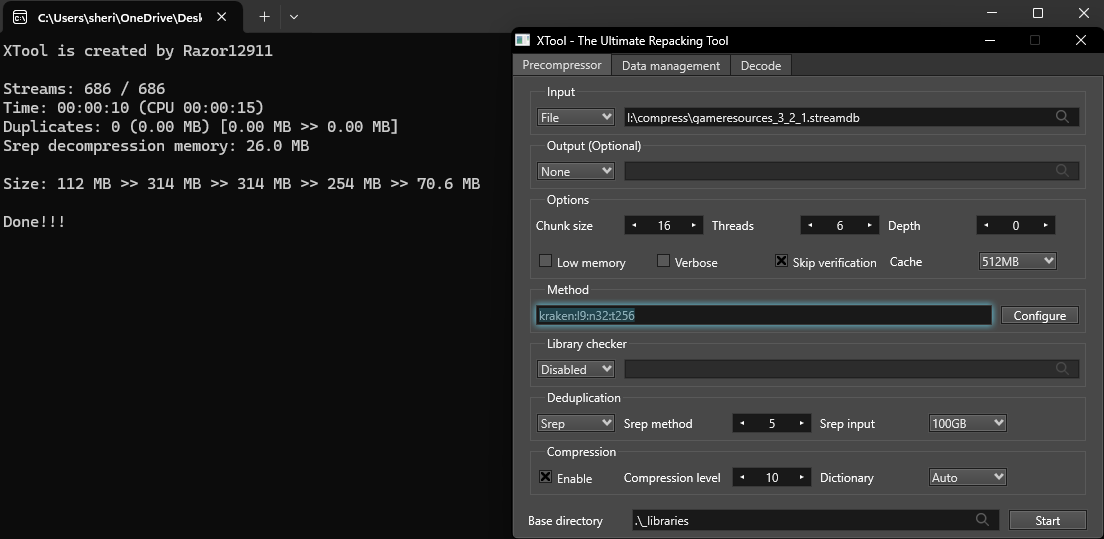This screenshot has height=539, width=1104.
Task: Enable the Verbose checkbox
Action: tap(663, 261)
